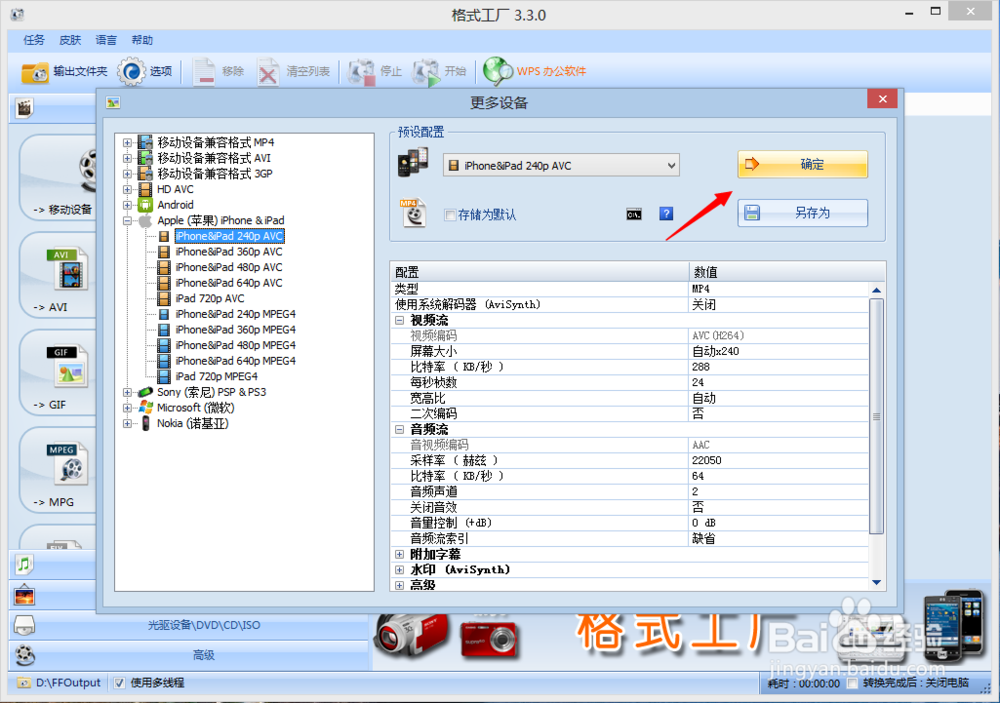Click the video 比特率 value 288
Viewport: 1000px width, 703px height.
(x=701, y=367)
